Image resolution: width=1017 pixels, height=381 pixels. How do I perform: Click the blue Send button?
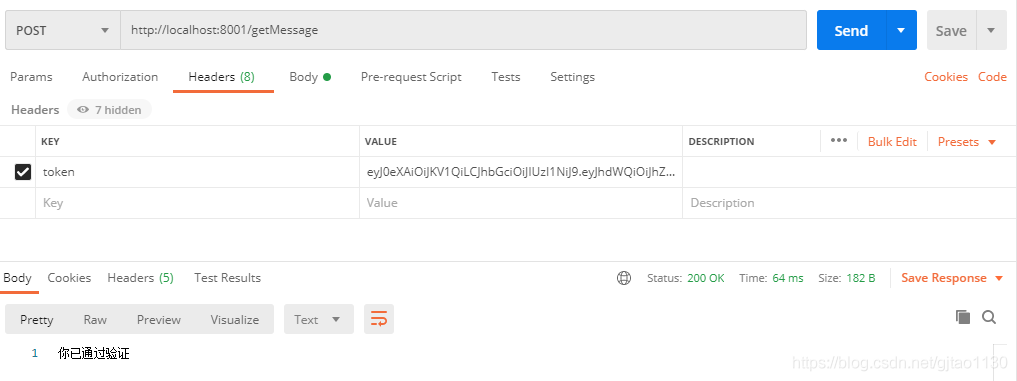click(852, 31)
